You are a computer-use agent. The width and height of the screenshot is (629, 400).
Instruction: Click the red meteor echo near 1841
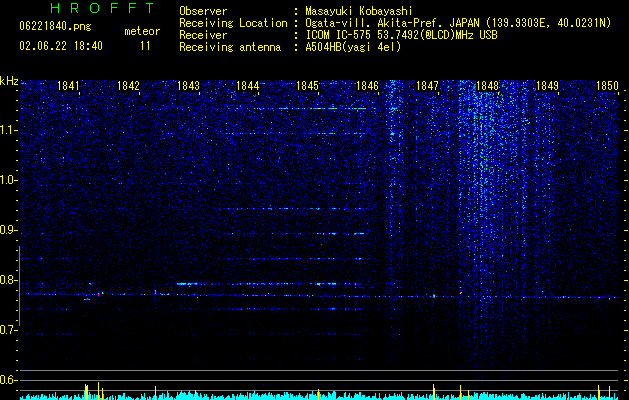(87, 299)
